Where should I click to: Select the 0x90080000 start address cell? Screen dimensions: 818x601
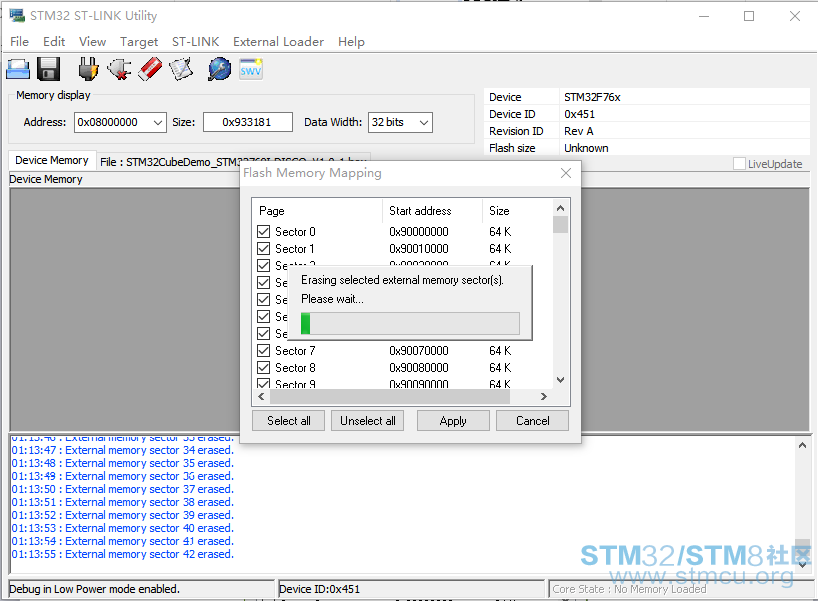[419, 367]
